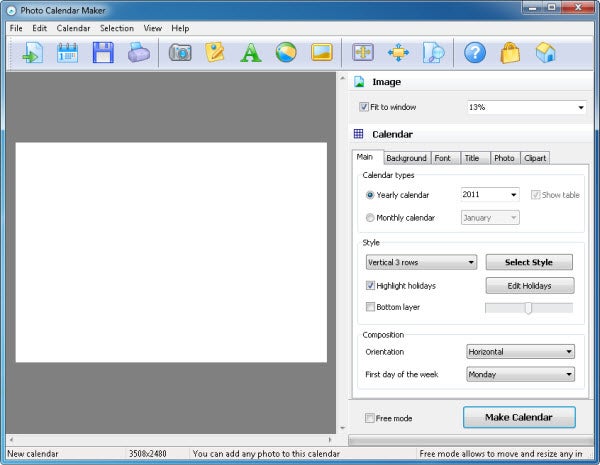Select the green letter A text tool
Screen dimensions: 600x465
(250, 53)
